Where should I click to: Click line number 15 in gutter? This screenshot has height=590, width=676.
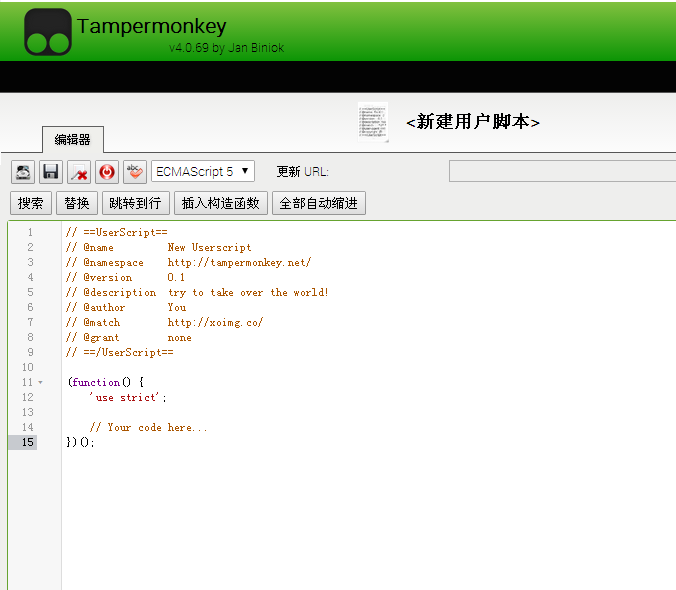[28, 442]
